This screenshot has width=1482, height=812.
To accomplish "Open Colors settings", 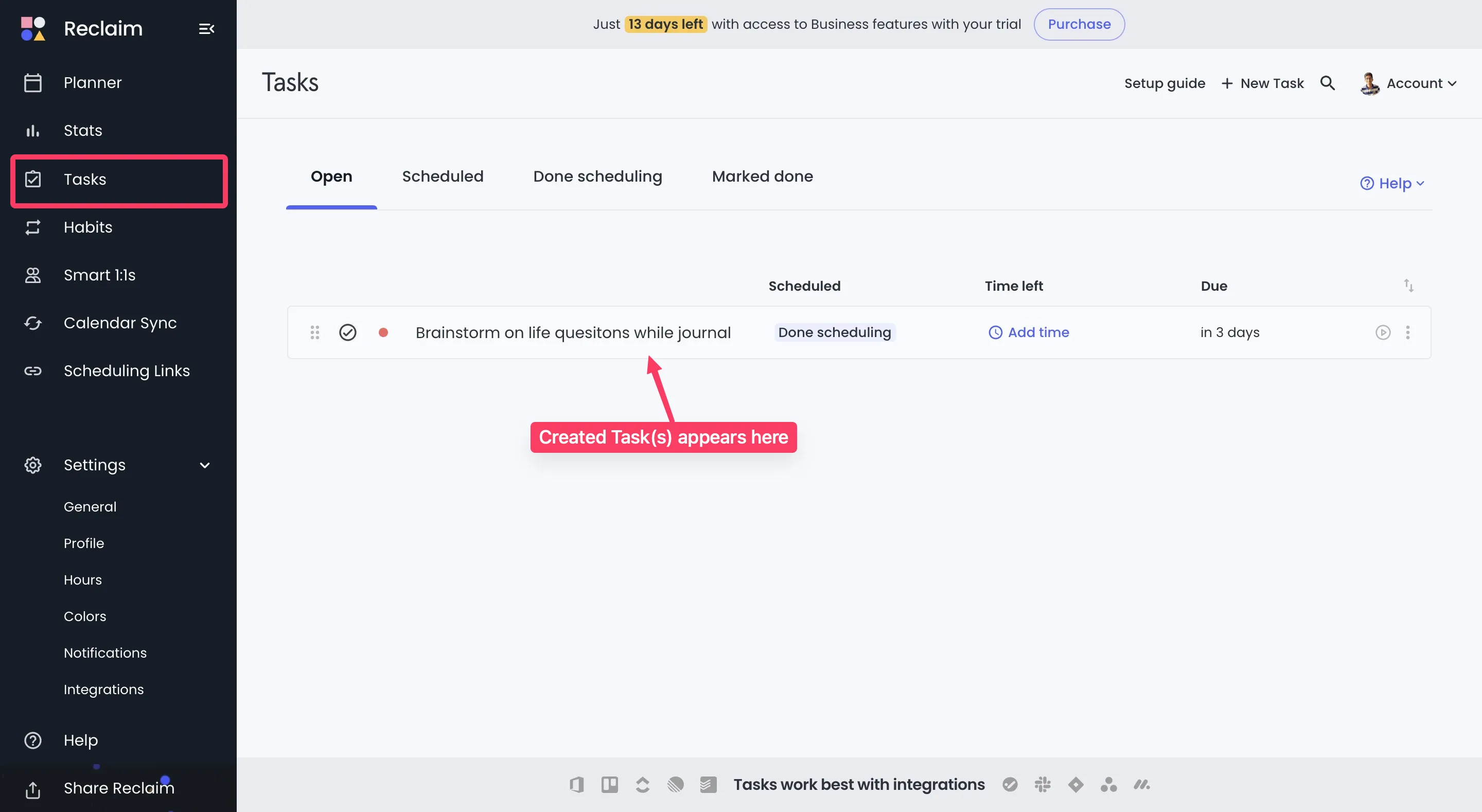I will [85, 616].
